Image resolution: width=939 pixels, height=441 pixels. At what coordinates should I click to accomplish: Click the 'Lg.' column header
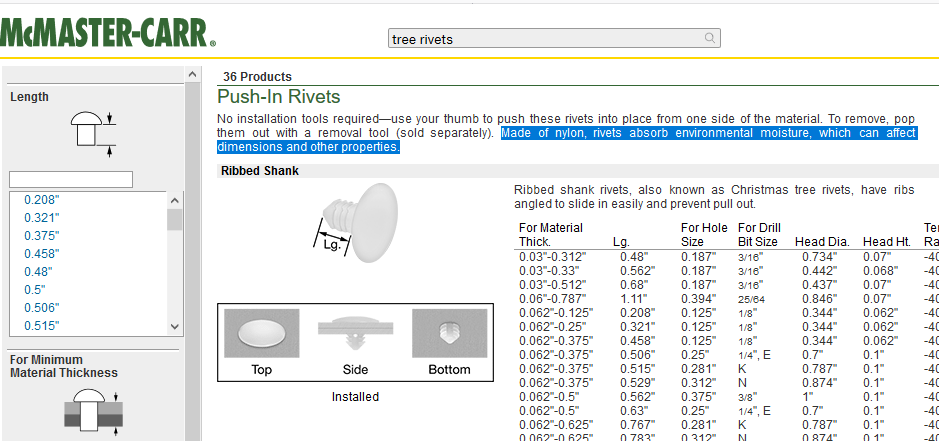pos(621,241)
